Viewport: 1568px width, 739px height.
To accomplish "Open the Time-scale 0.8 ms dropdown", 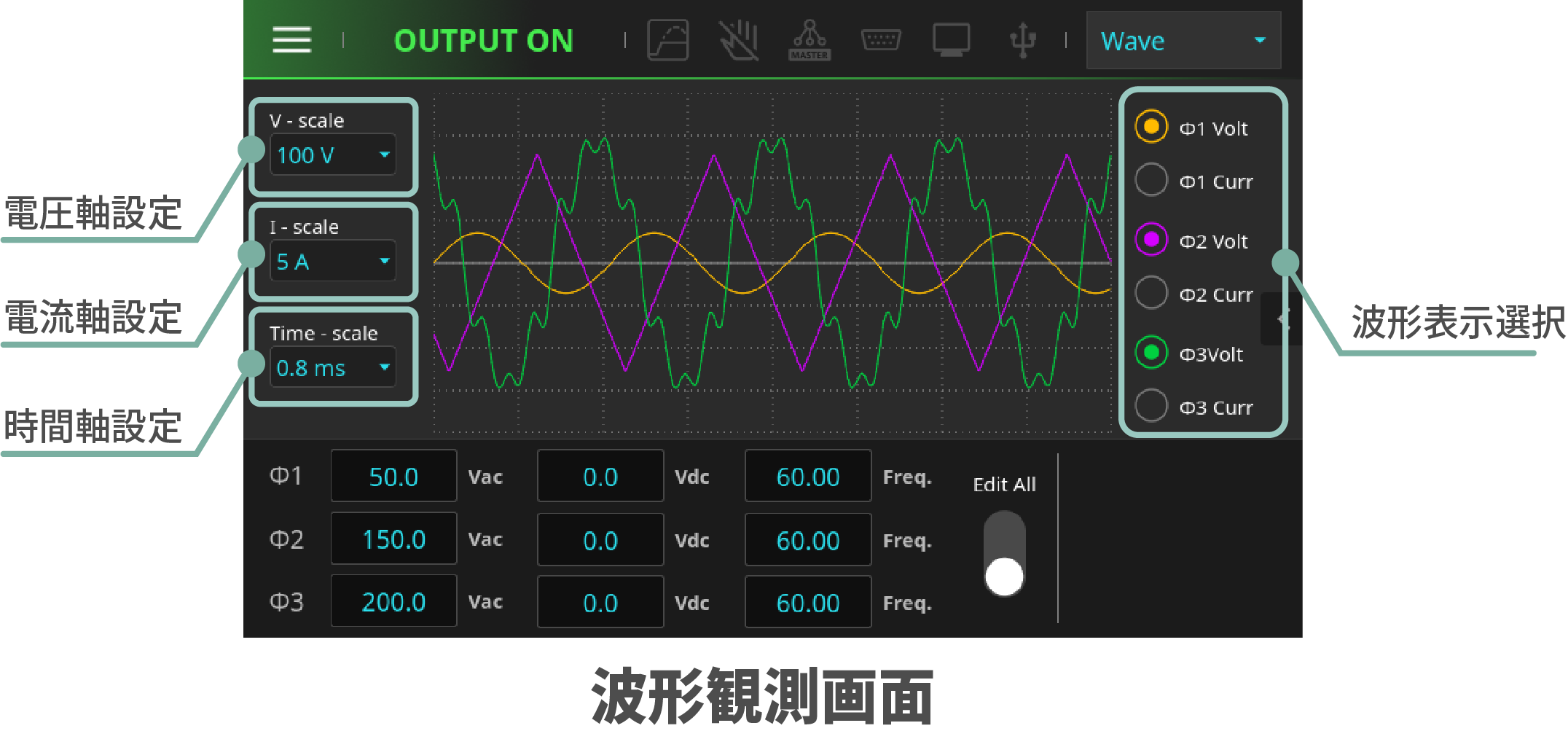I will click(x=333, y=368).
